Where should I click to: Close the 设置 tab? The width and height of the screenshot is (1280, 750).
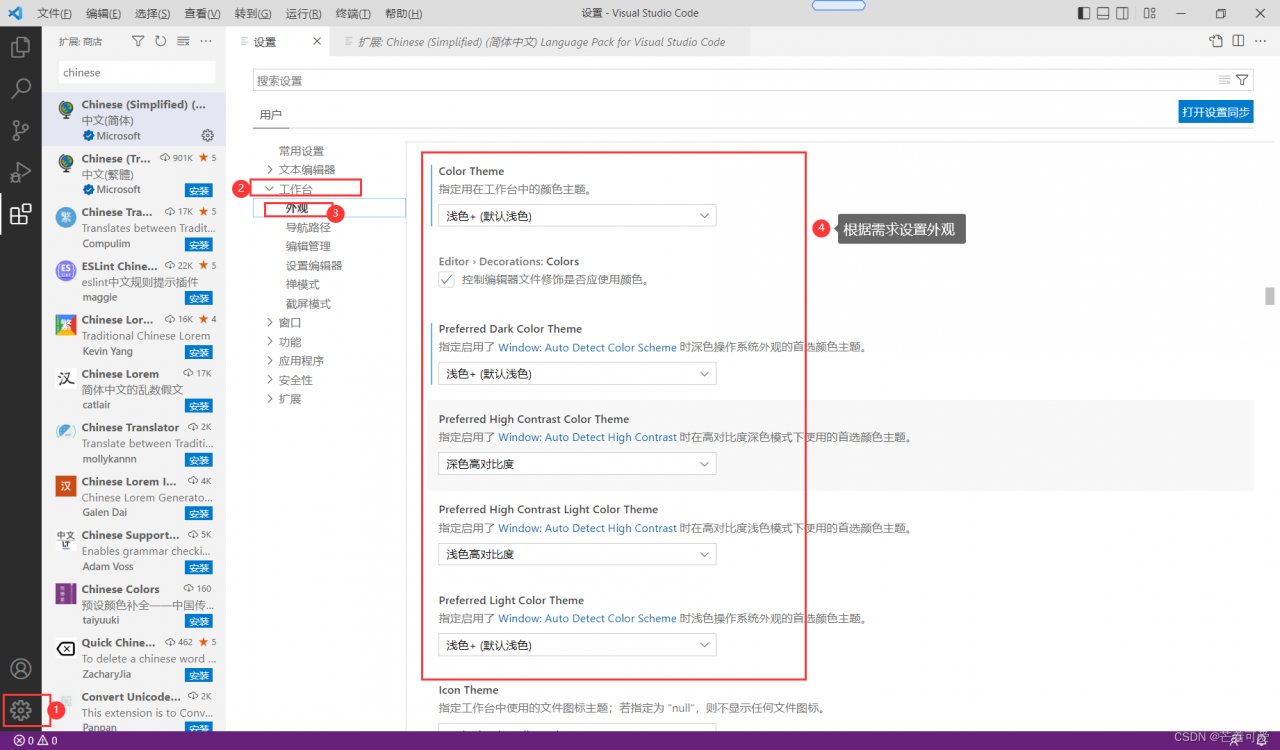pyautogui.click(x=317, y=41)
